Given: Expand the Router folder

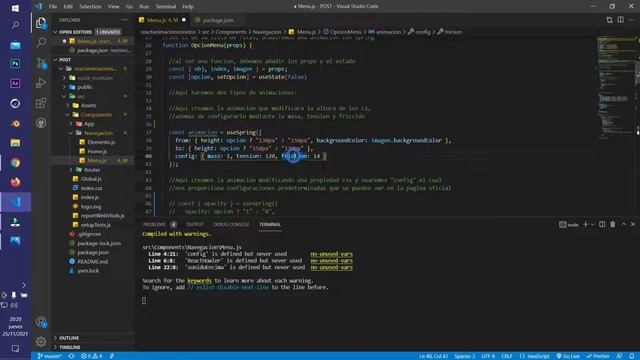Looking at the screenshot, I should point(71,170).
